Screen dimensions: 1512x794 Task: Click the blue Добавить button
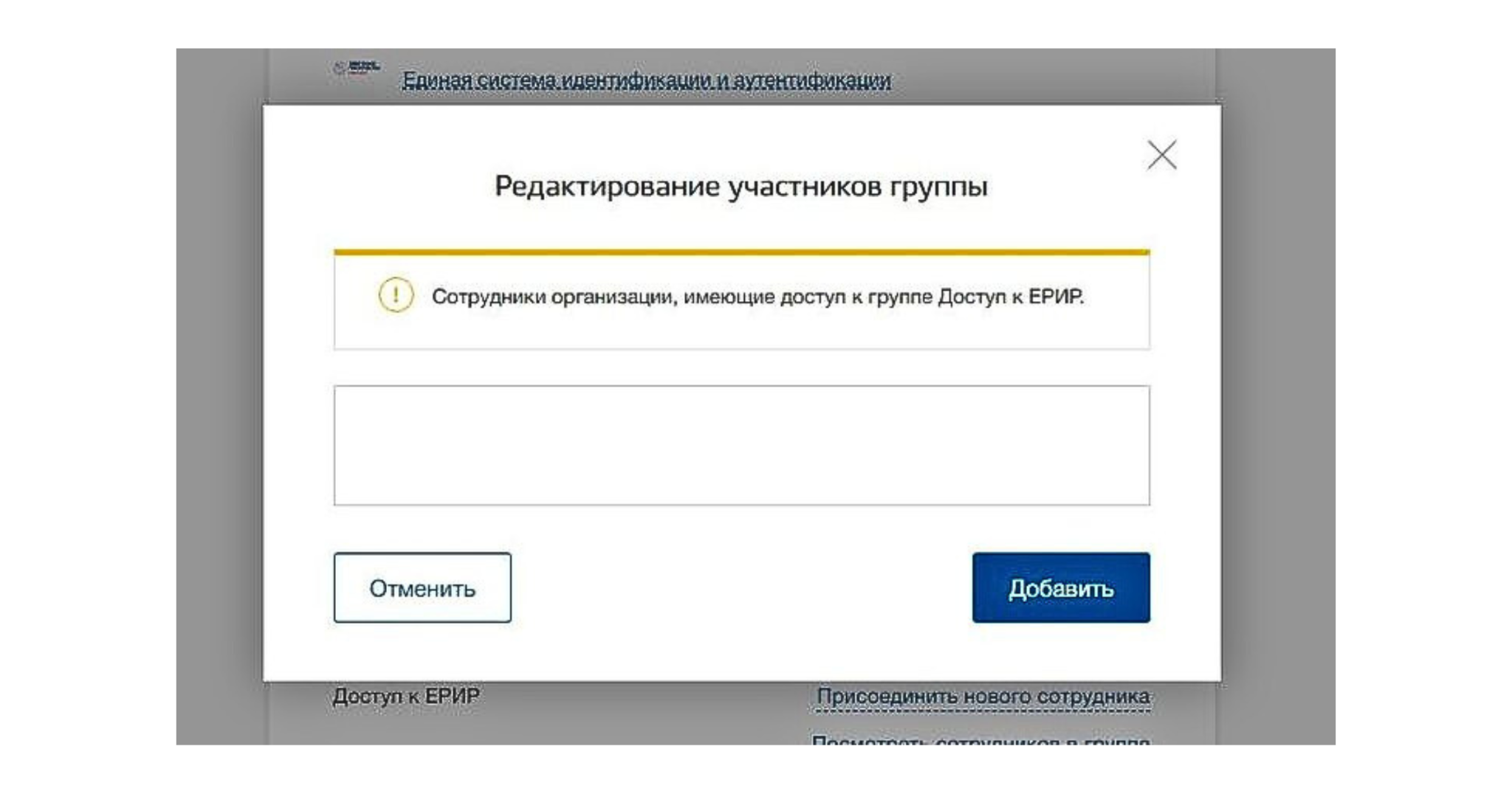[x=1061, y=587]
